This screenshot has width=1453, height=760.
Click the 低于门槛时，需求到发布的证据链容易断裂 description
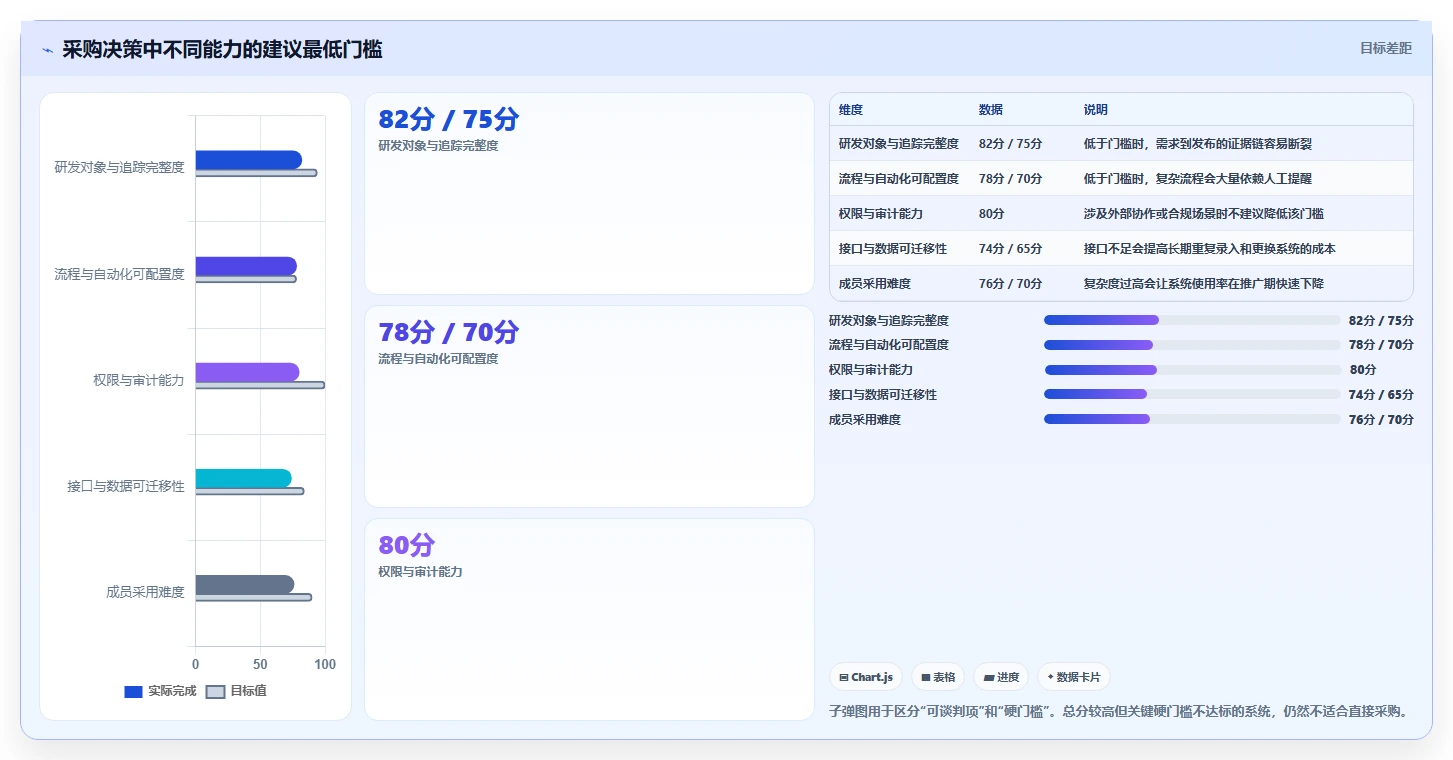1198,144
